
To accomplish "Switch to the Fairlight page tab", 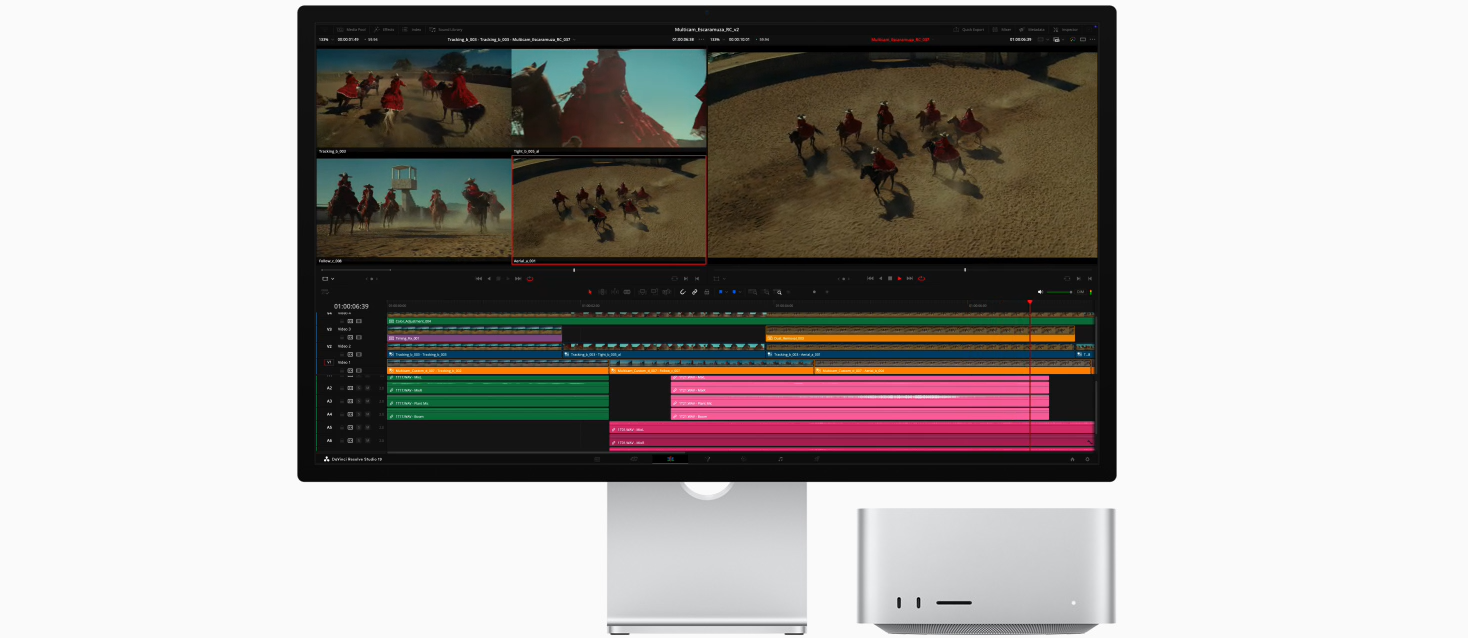I will click(781, 459).
